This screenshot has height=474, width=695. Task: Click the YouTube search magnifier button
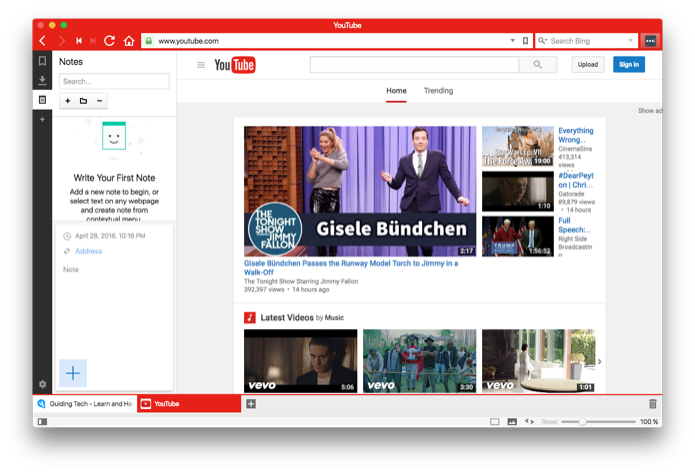tap(538, 65)
